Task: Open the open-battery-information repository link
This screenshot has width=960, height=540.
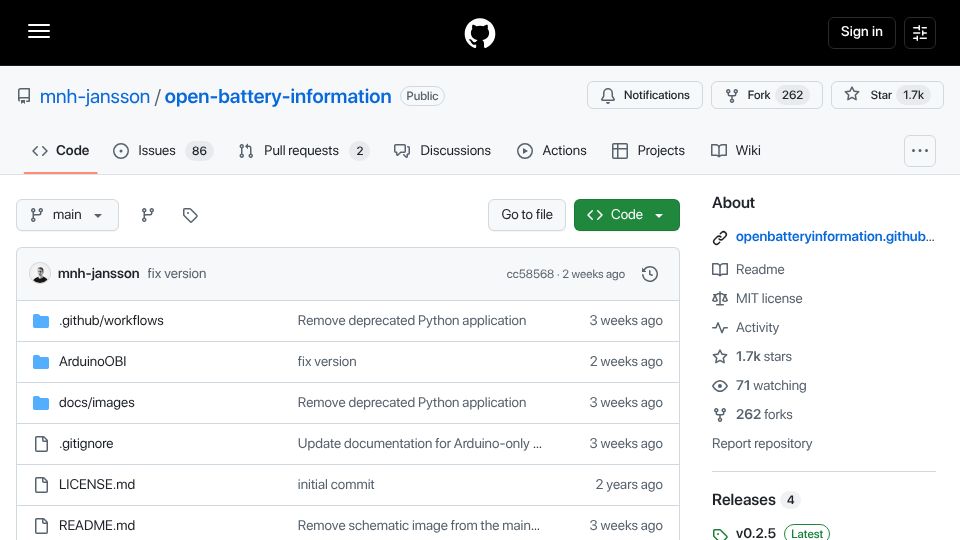Action: (x=278, y=96)
